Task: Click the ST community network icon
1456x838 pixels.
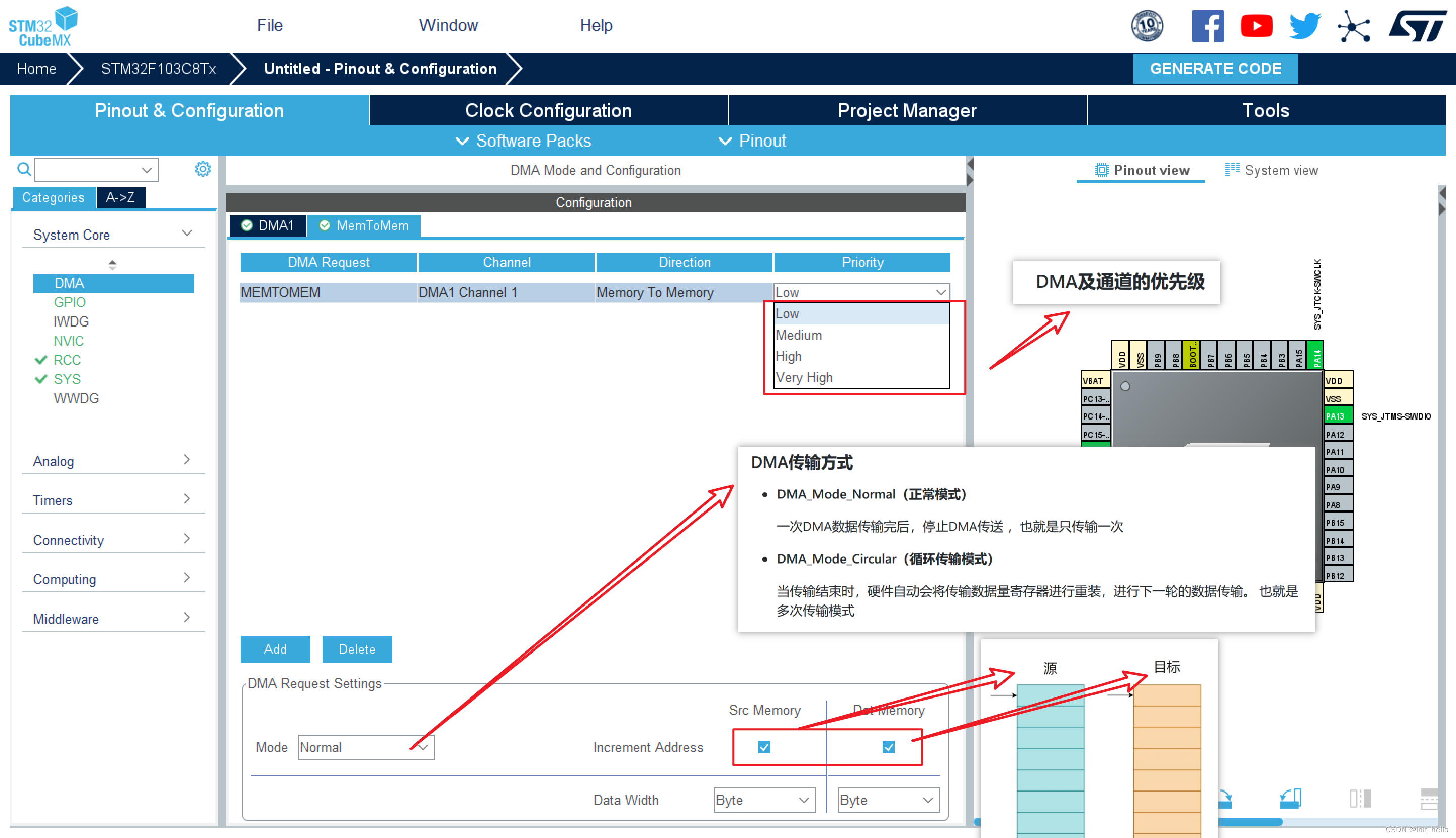Action: pyautogui.click(x=1353, y=26)
